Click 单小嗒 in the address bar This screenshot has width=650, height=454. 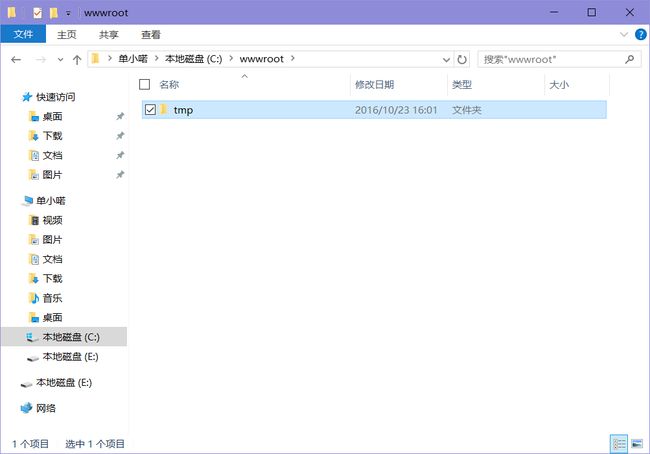[x=133, y=59]
